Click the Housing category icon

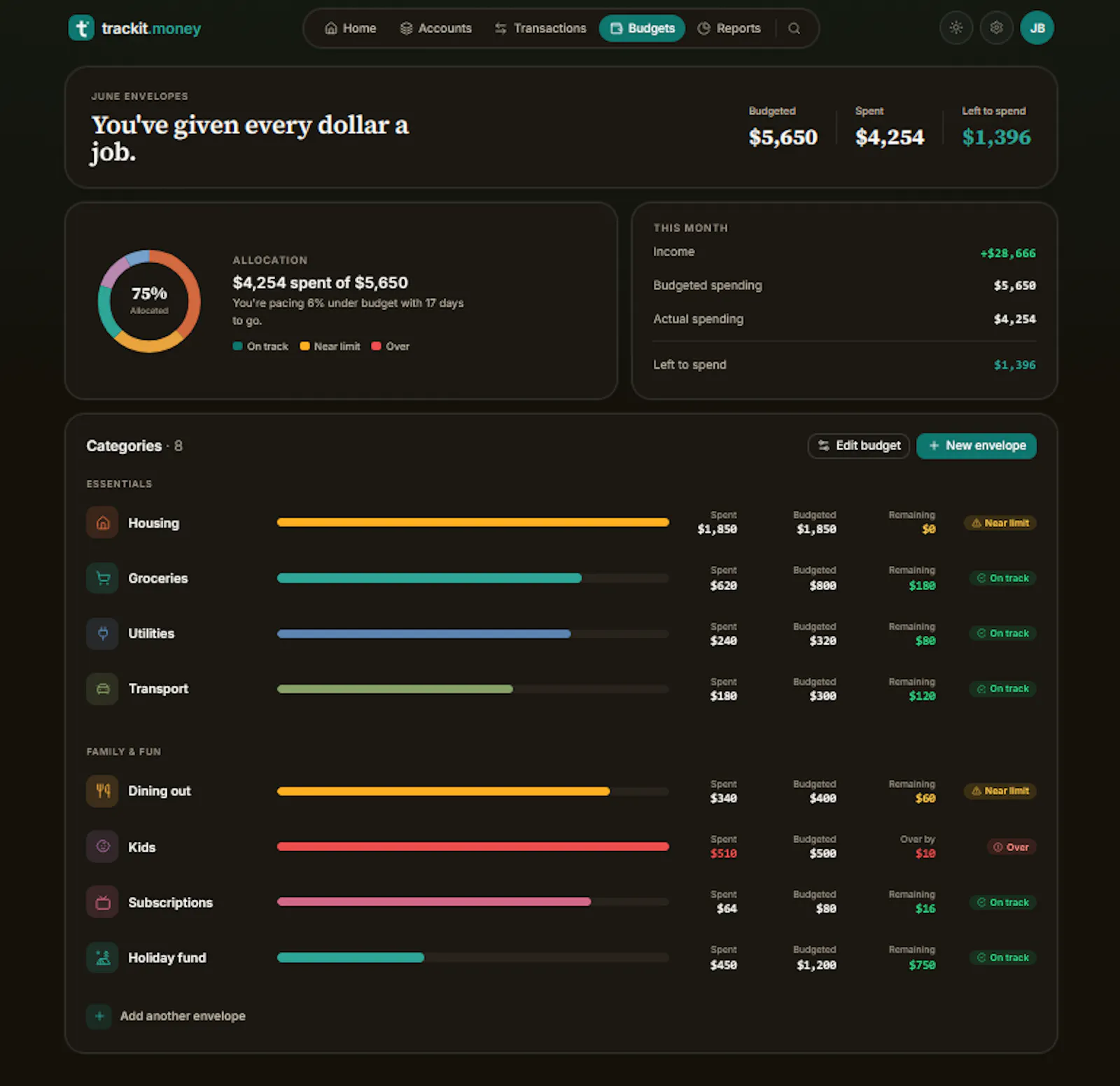click(102, 523)
